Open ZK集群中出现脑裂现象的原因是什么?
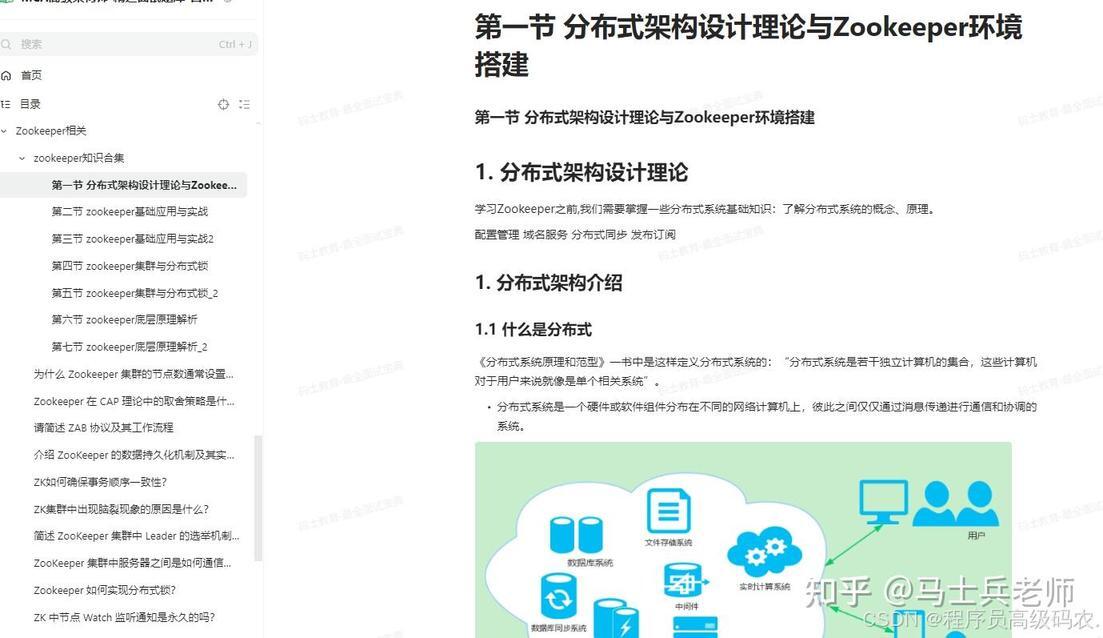 (x=121, y=509)
